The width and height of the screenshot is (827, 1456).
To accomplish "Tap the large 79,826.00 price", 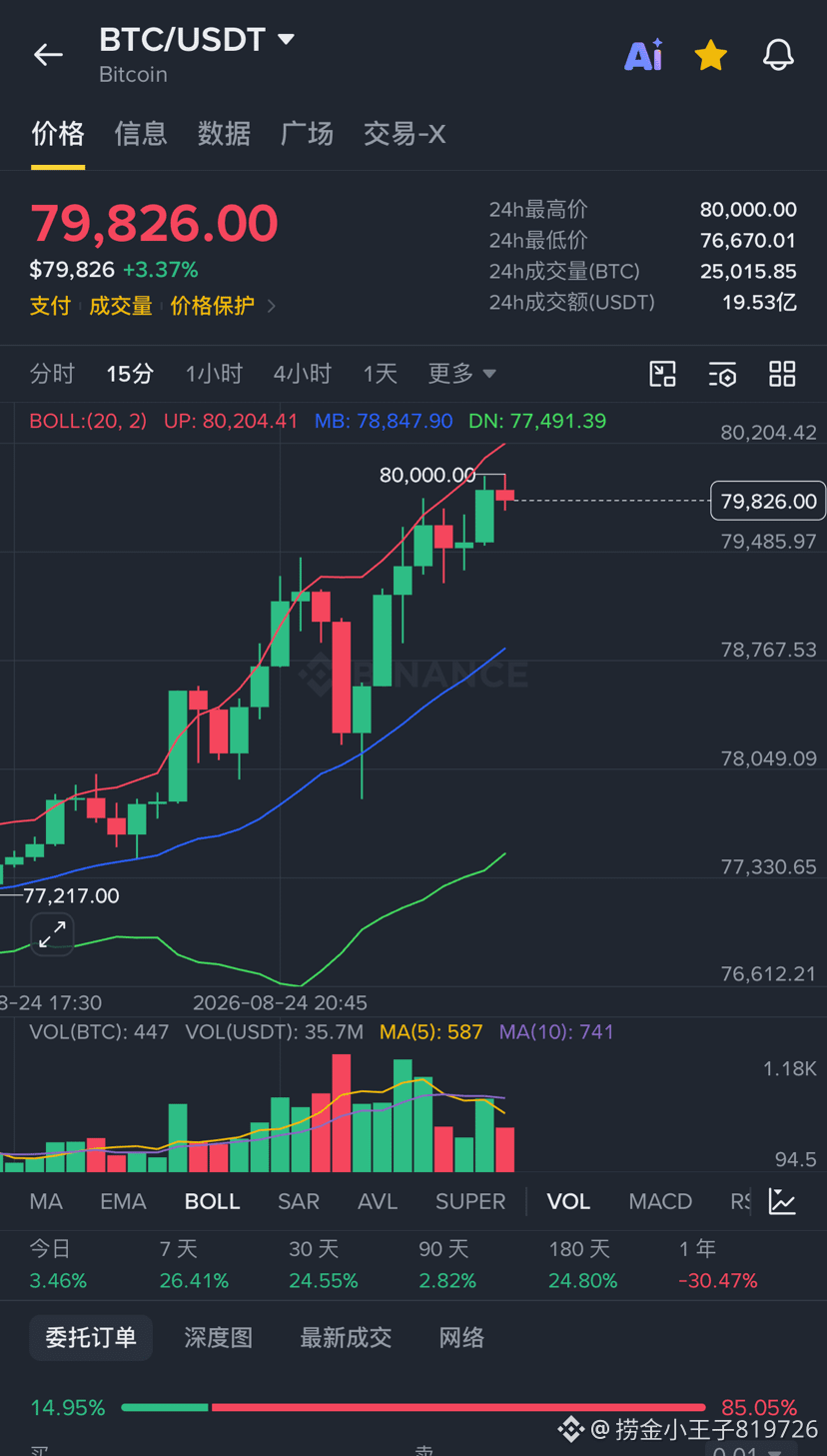I will [x=154, y=223].
